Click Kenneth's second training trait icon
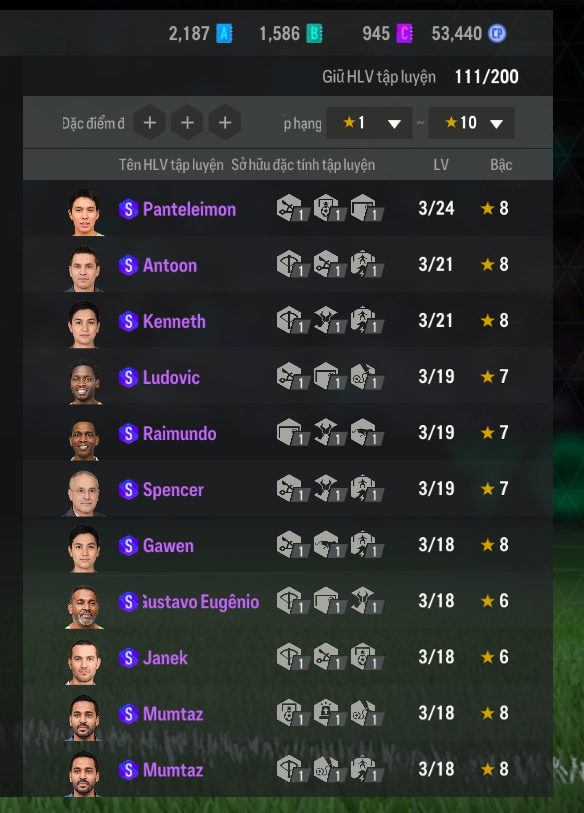 330,320
